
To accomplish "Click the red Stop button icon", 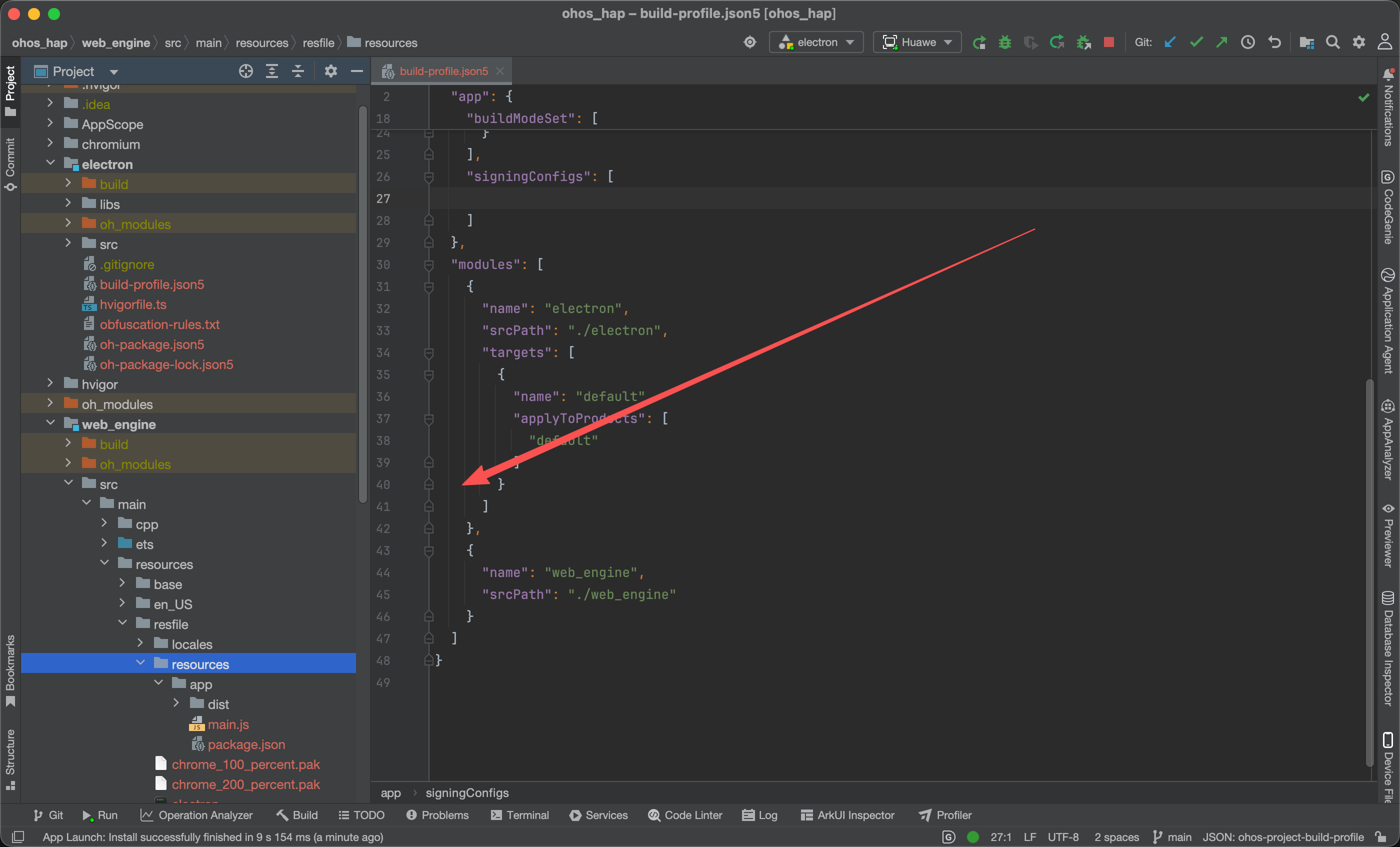I will pyautogui.click(x=1108, y=42).
